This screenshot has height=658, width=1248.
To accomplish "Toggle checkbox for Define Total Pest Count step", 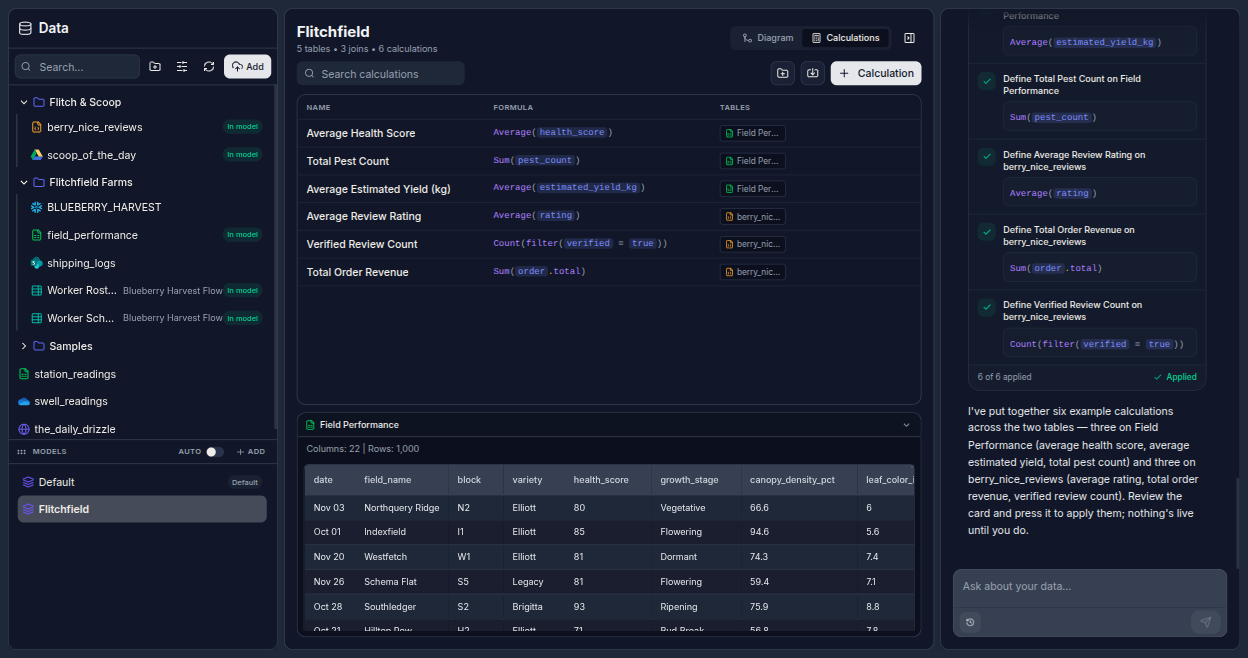I will 986,81.
